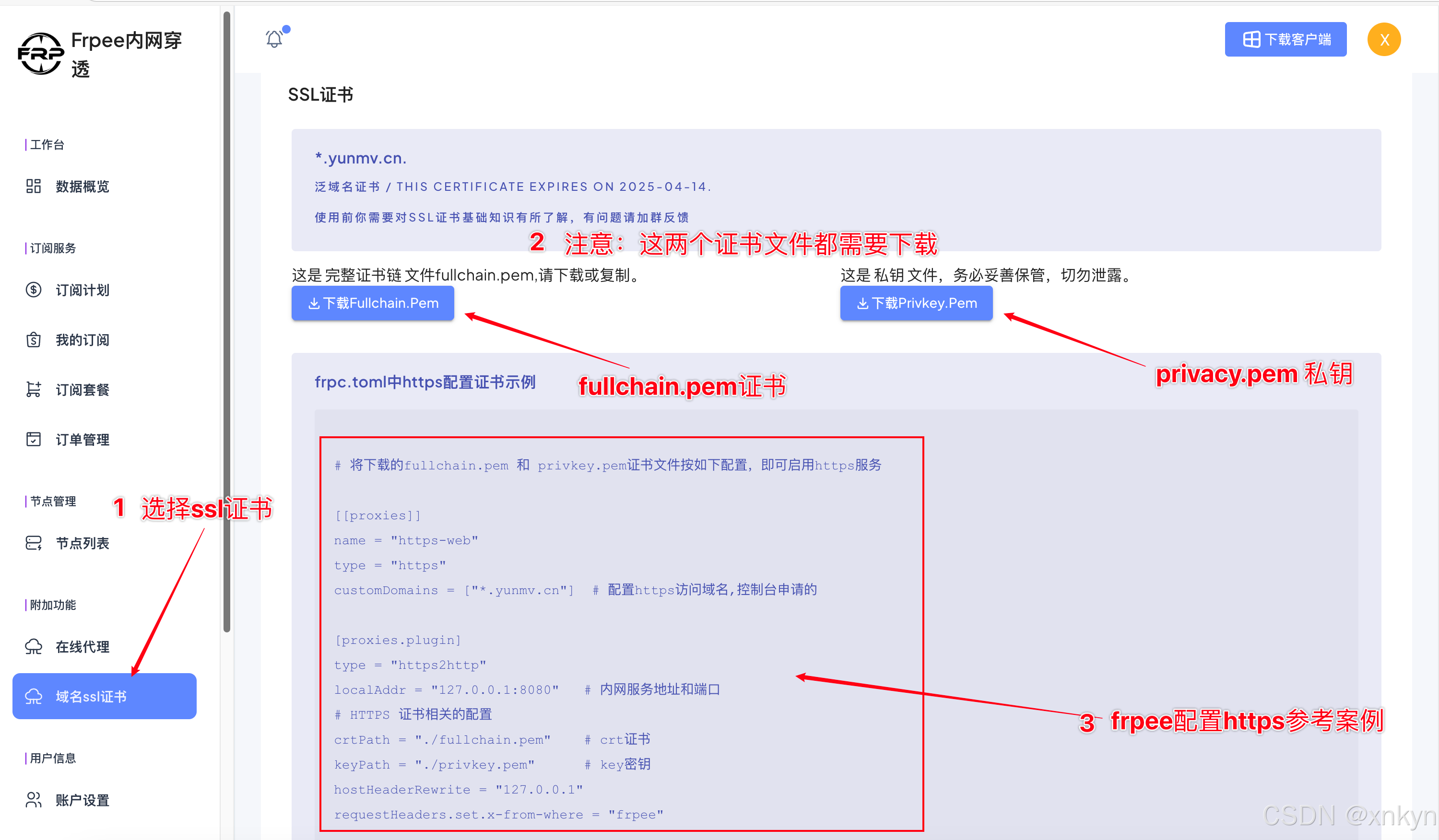Click 下载Privkey.Pem button

[916, 303]
